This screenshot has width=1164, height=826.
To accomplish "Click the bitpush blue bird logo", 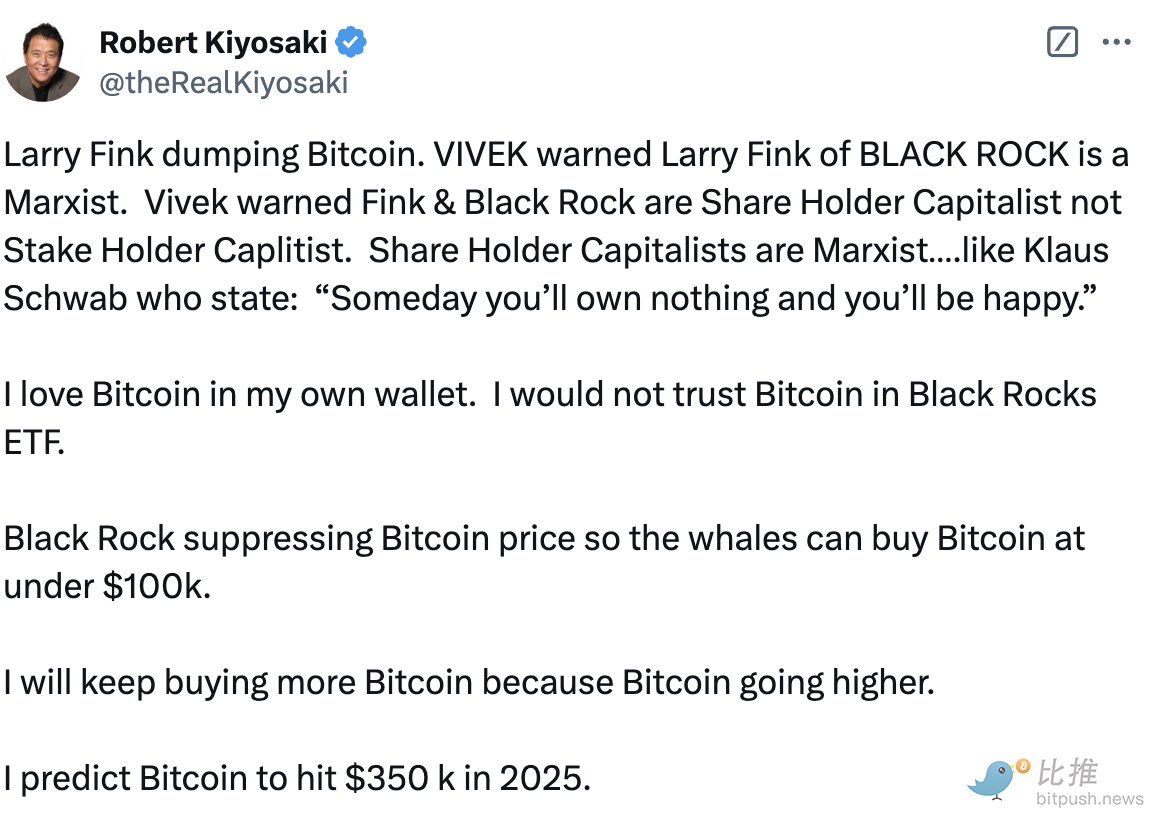I will pyautogui.click(x=991, y=779).
